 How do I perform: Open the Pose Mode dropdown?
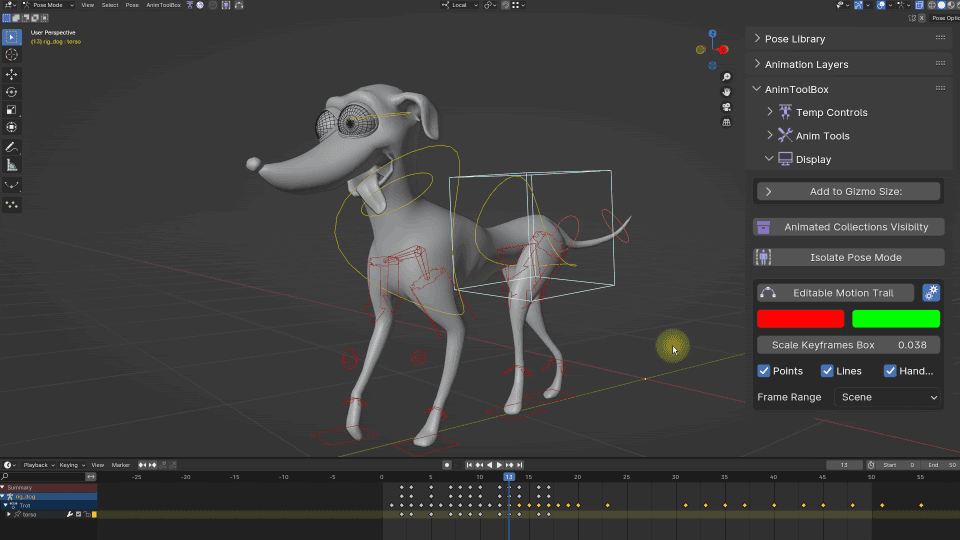[48, 5]
